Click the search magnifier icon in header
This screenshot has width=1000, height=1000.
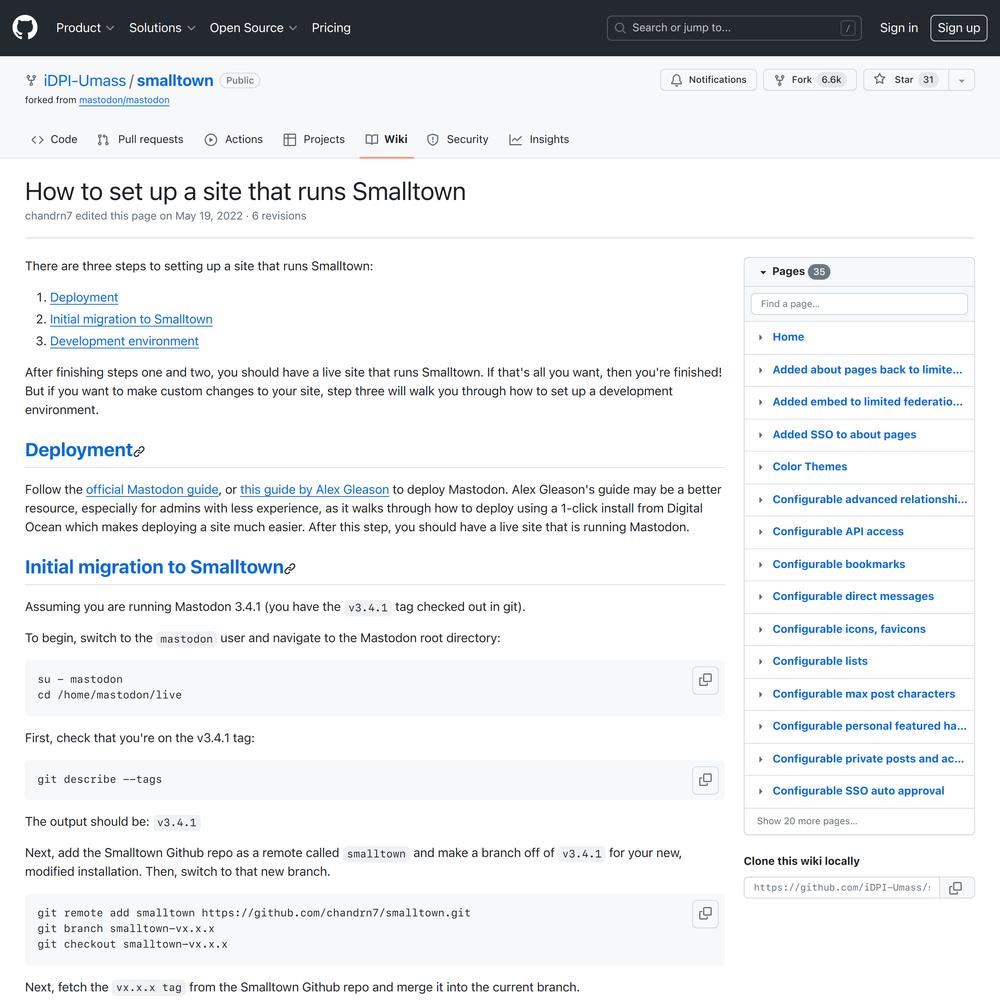click(x=620, y=28)
